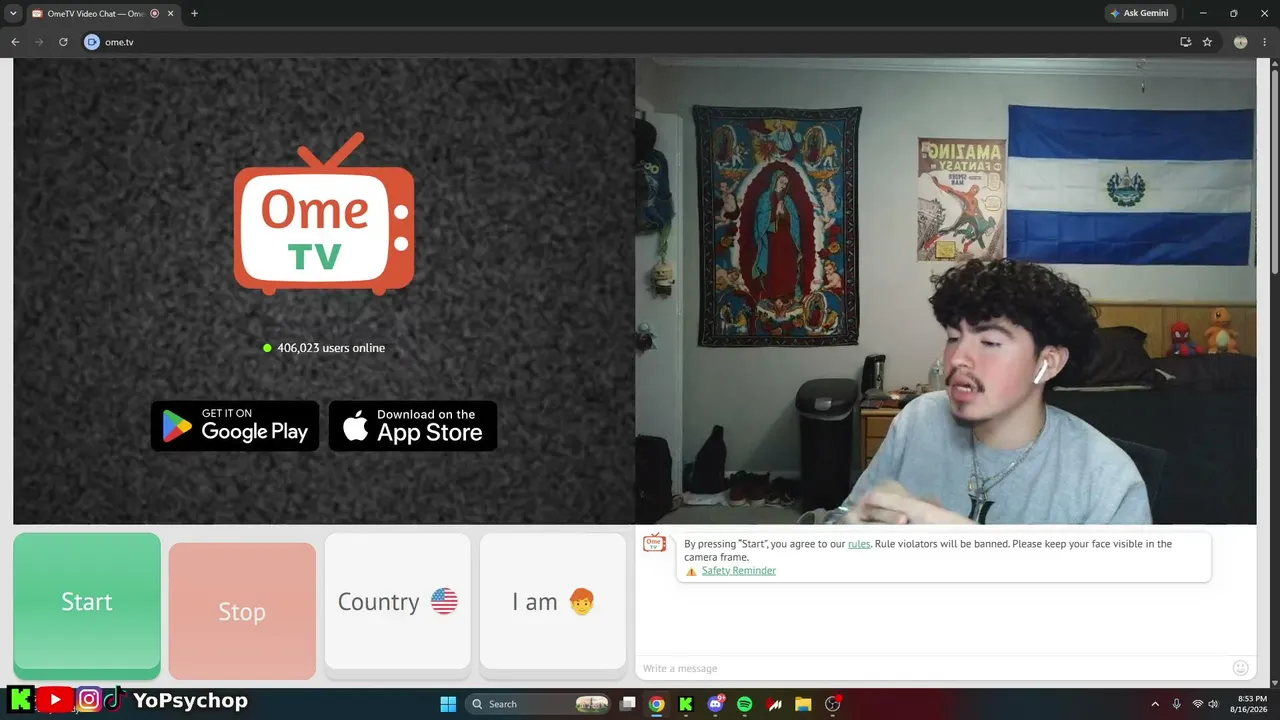
Task: Click the microphone icon in system tray
Action: click(x=1177, y=704)
